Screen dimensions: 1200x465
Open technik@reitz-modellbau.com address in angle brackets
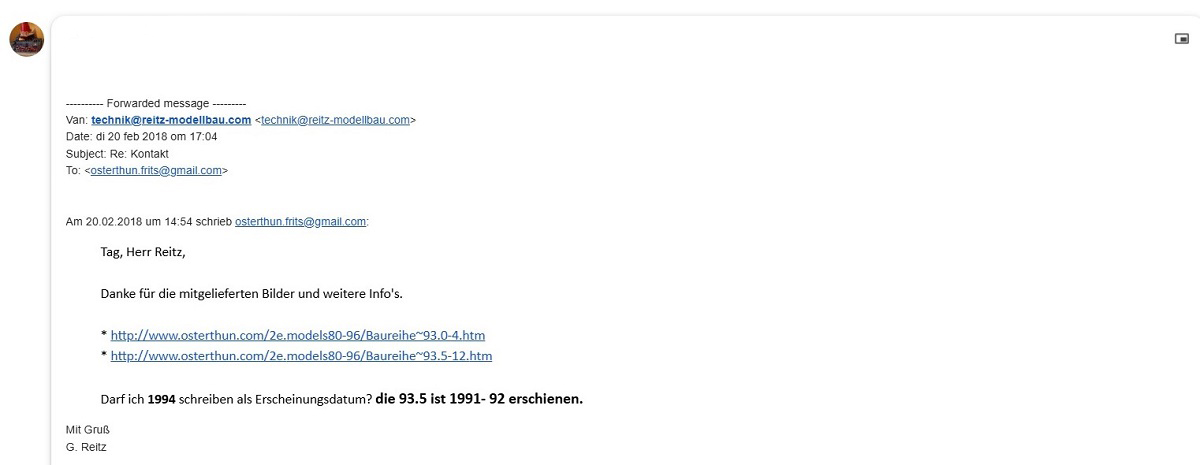click(336, 120)
